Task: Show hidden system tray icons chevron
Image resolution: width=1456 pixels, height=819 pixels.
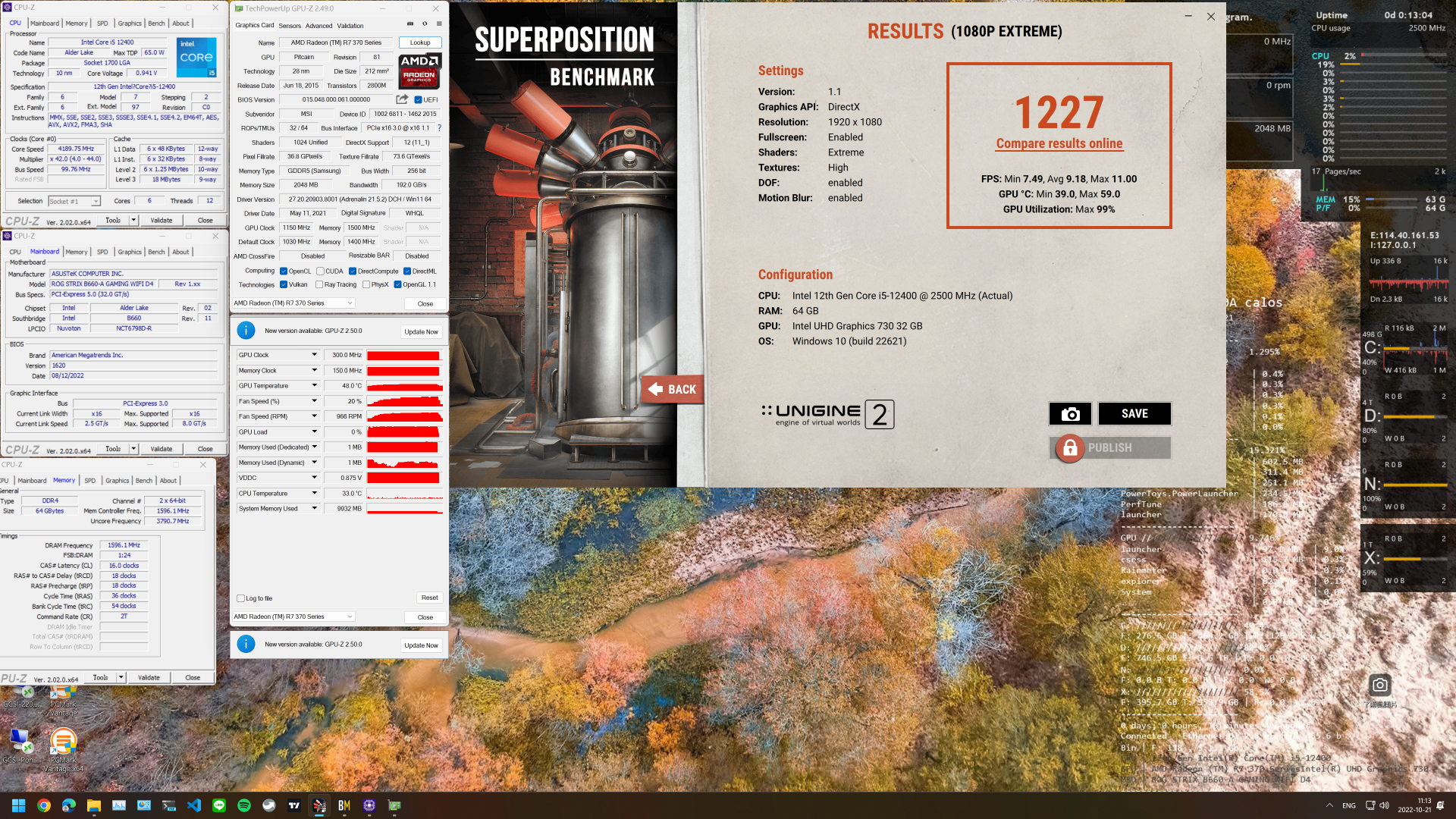Action: tap(1329, 805)
